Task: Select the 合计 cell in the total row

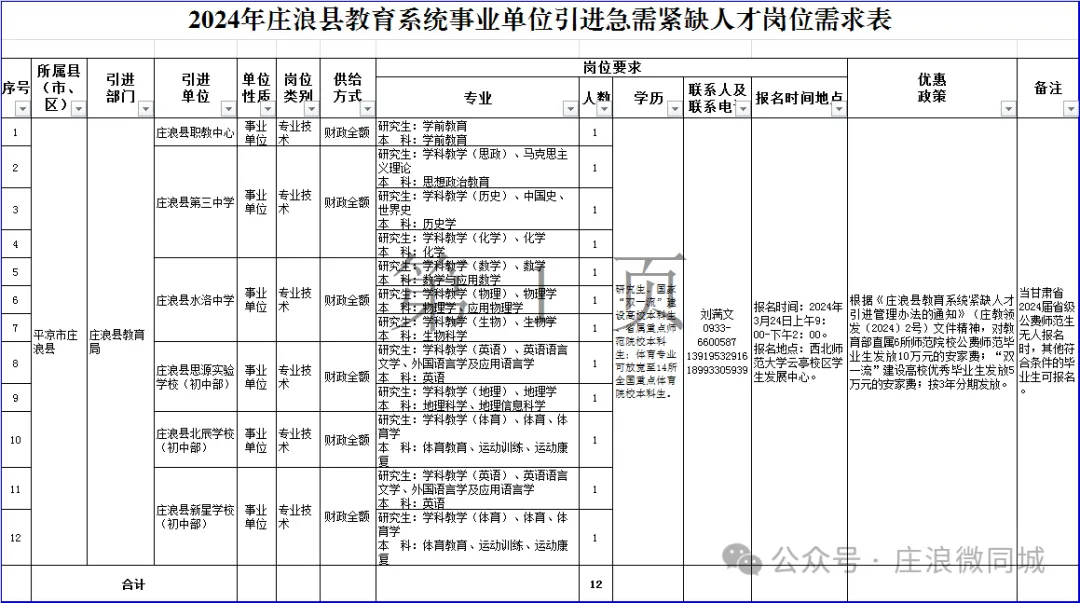Action: tap(134, 584)
